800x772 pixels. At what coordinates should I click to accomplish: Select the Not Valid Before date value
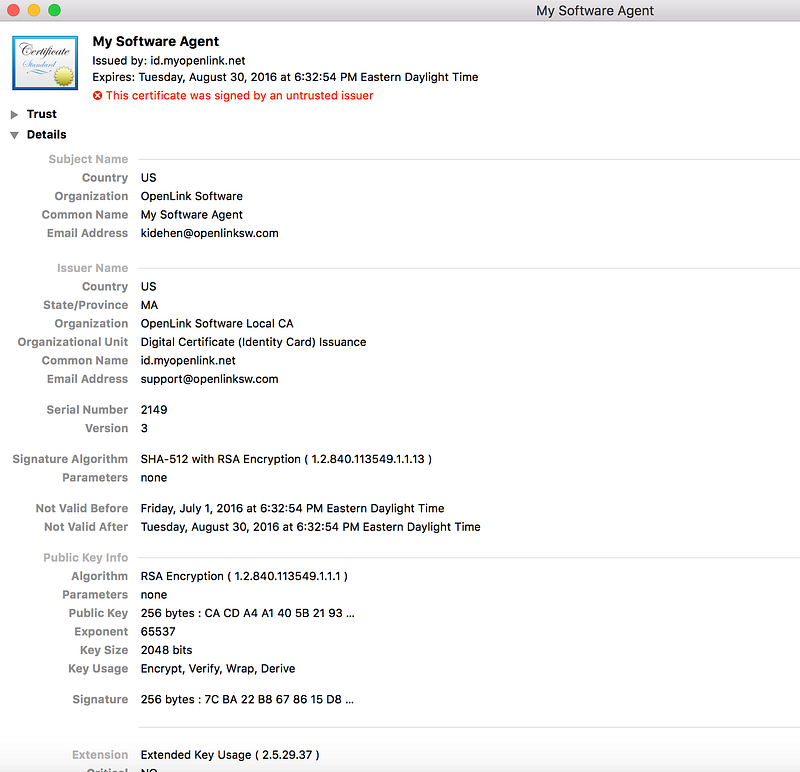292,509
